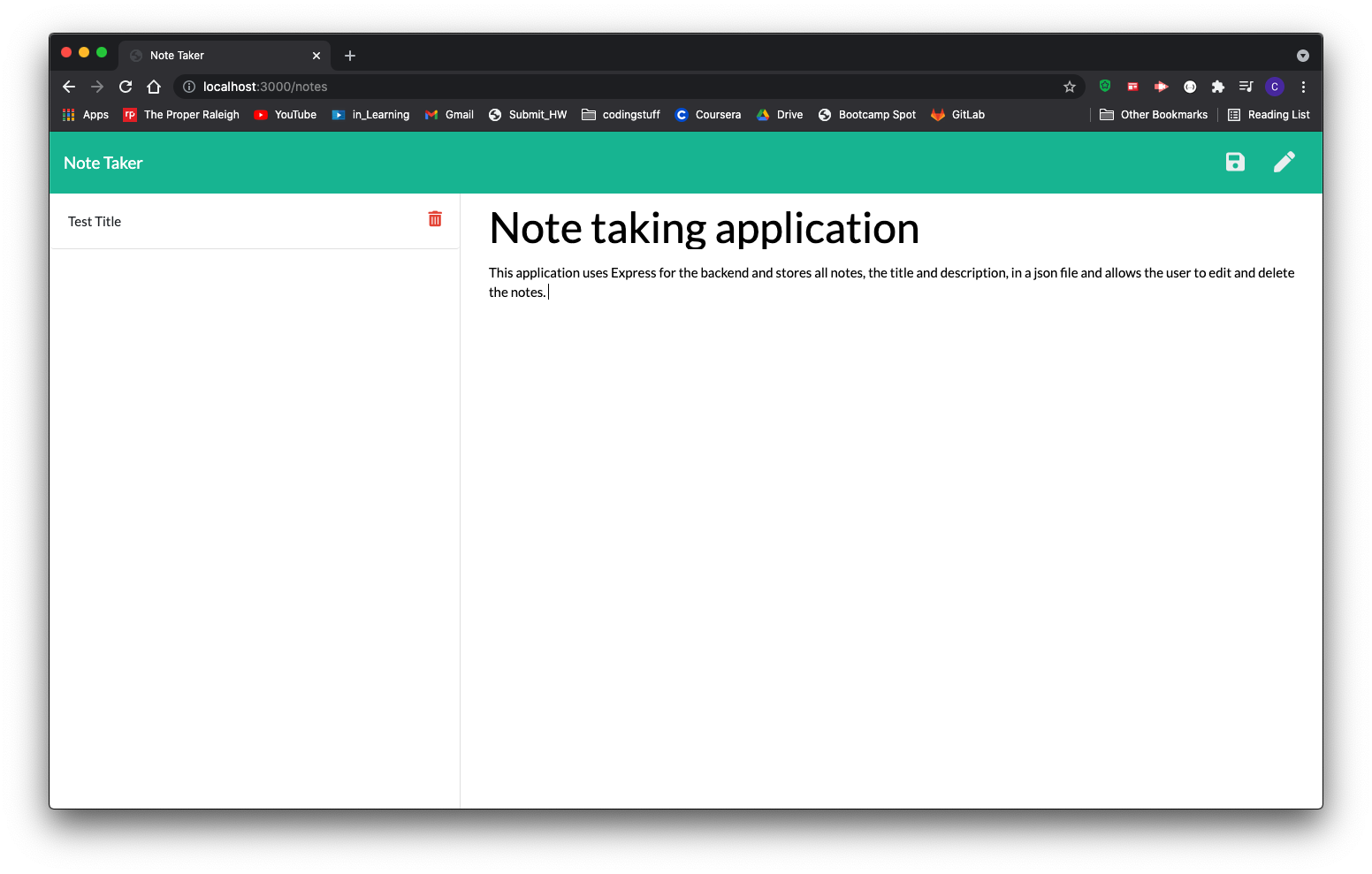Open the in_Learning bookmark
This screenshot has width=1372, height=874.
click(371, 115)
